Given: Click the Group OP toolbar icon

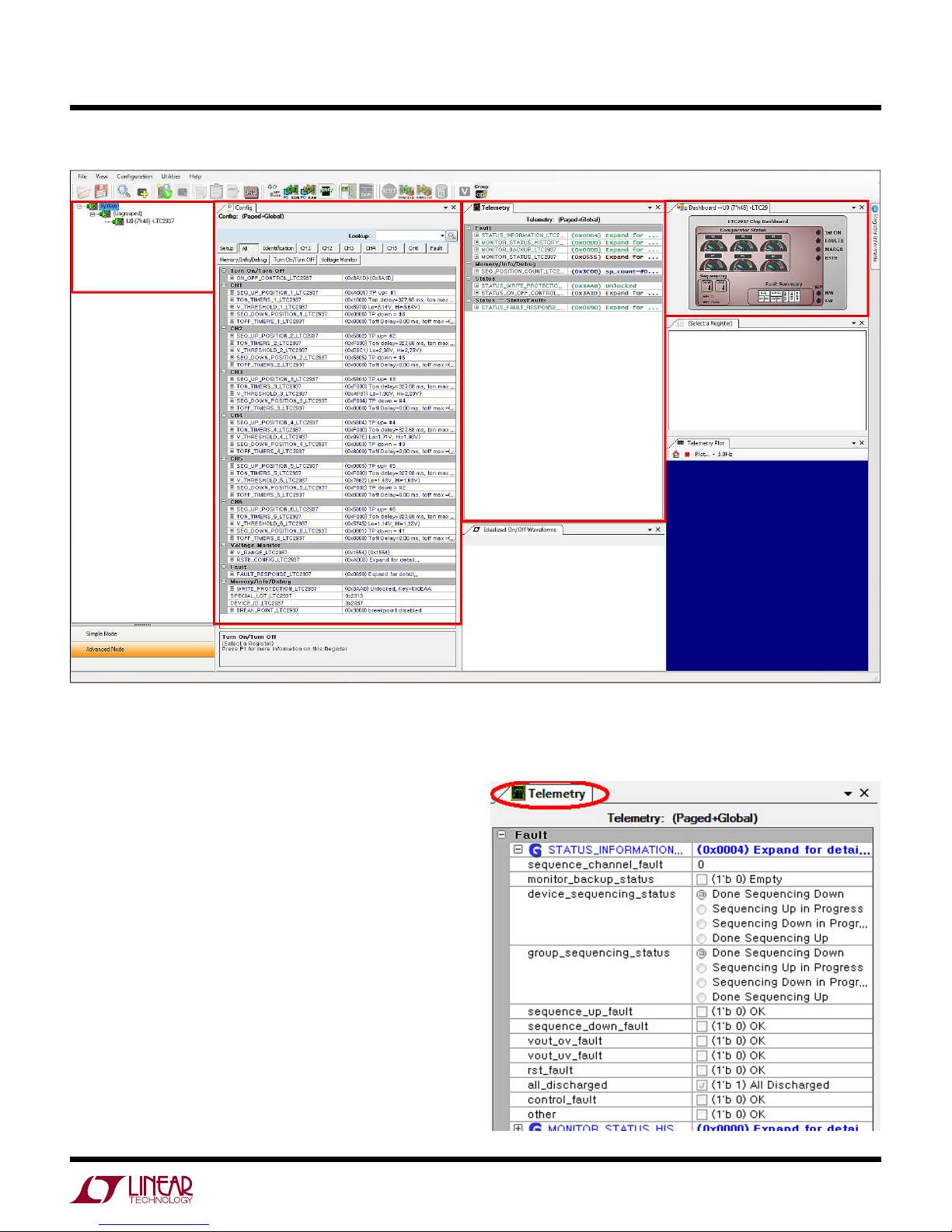Looking at the screenshot, I should coord(481,190).
